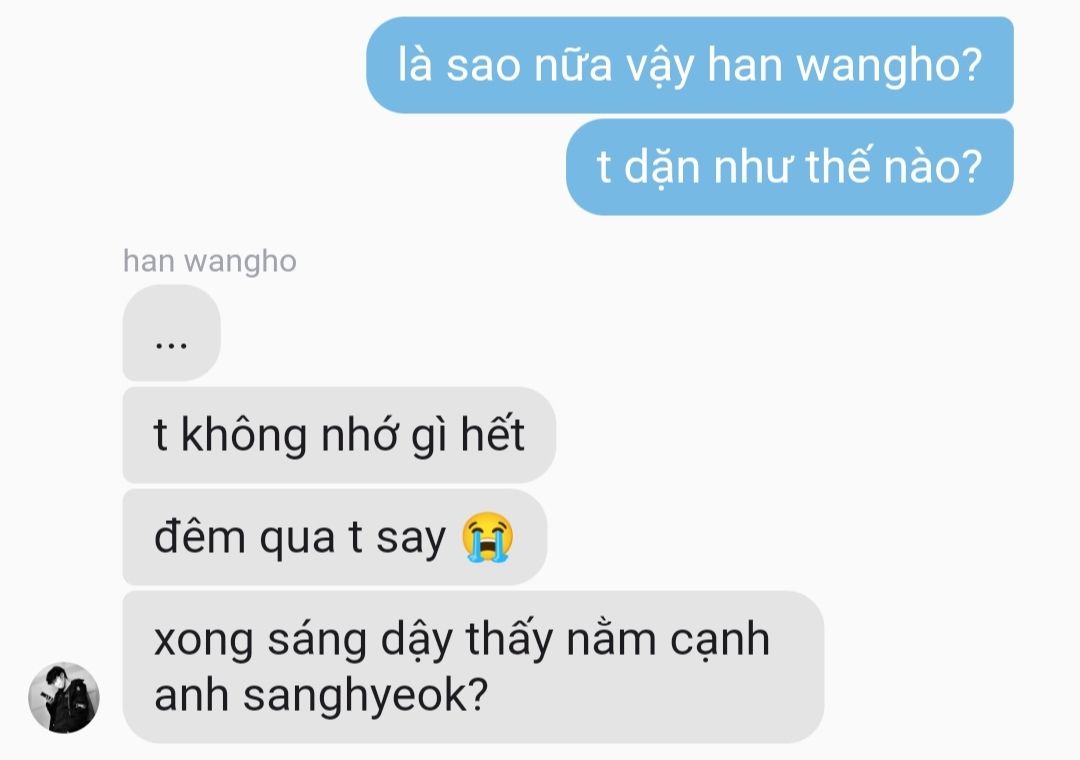Click the han wangho sender name label
This screenshot has height=760, width=1080.
[x=209, y=261]
